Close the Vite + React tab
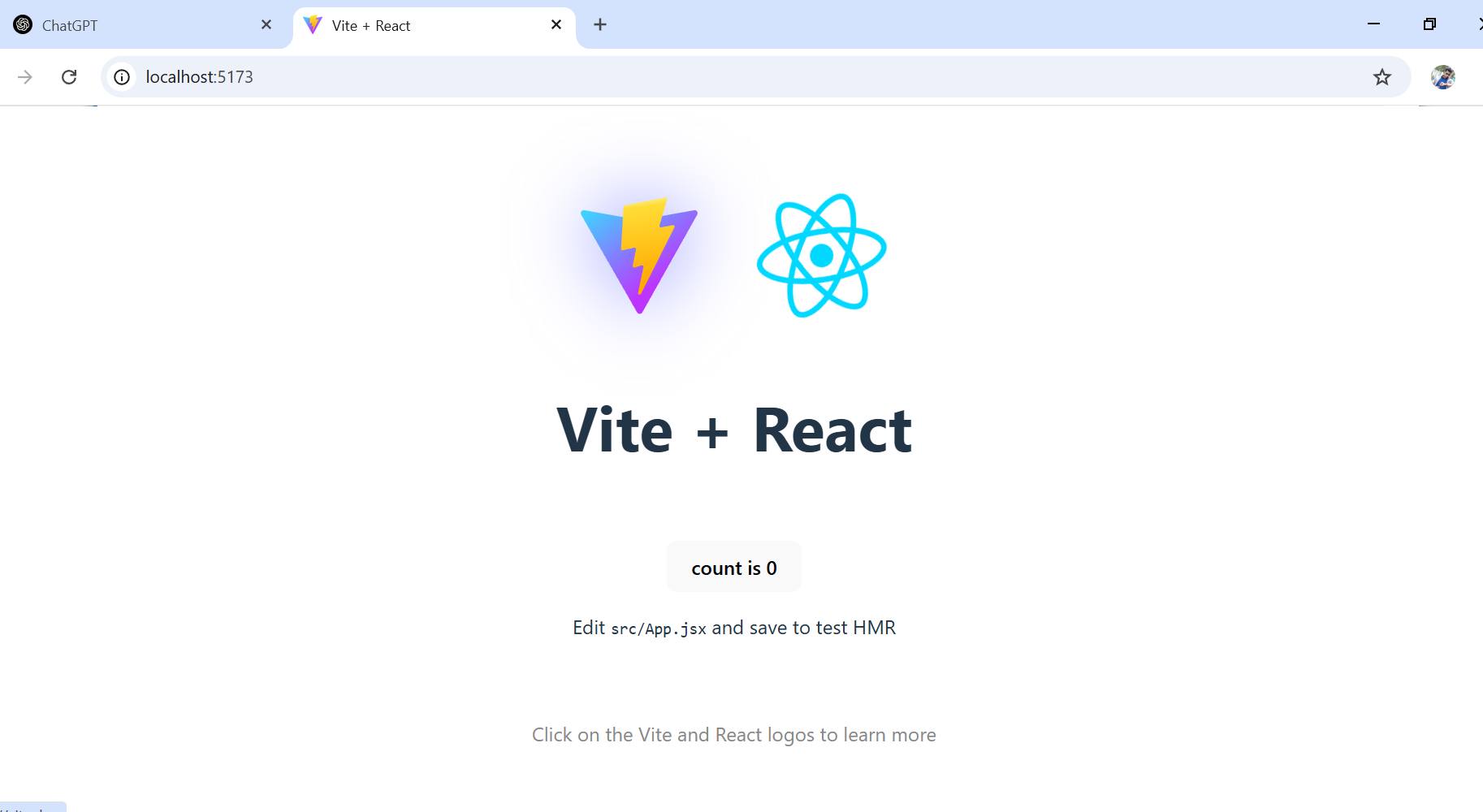Viewport: 1483px width, 812px height. 556,25
